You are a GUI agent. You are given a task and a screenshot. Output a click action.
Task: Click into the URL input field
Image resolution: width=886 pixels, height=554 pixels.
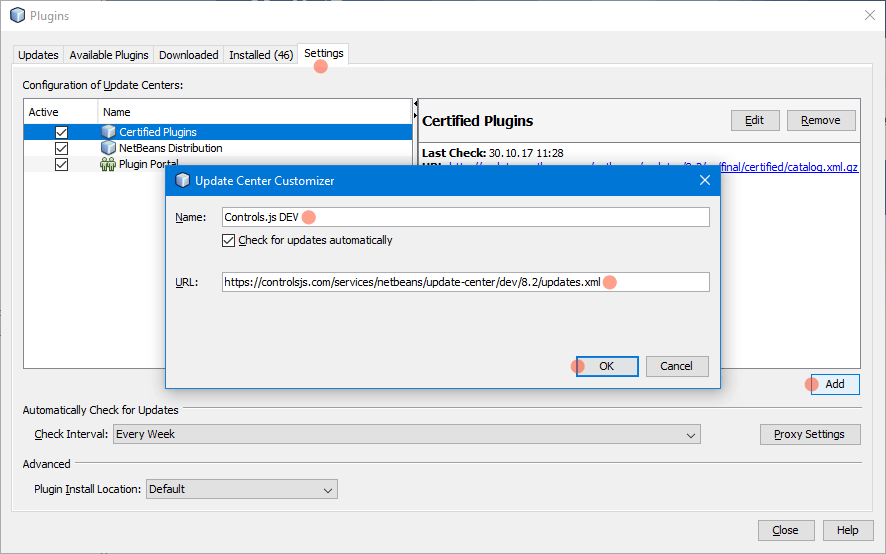point(466,282)
